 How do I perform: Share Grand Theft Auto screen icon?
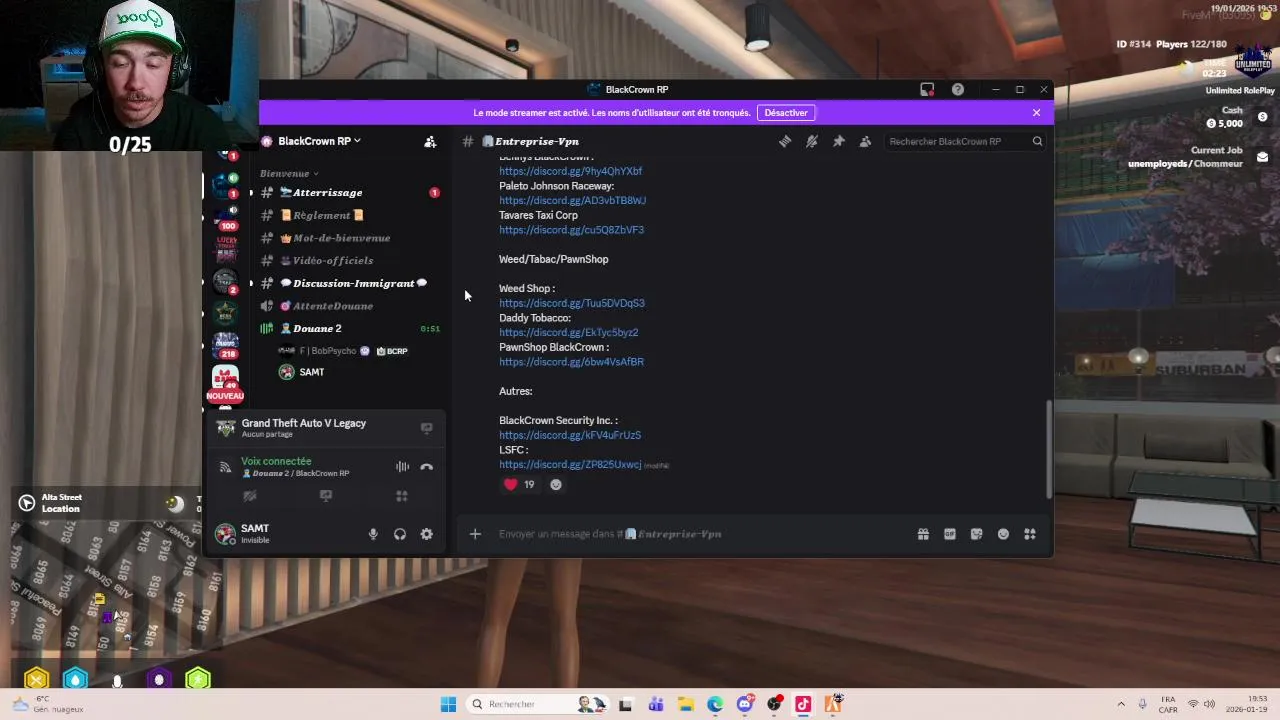tap(426, 428)
